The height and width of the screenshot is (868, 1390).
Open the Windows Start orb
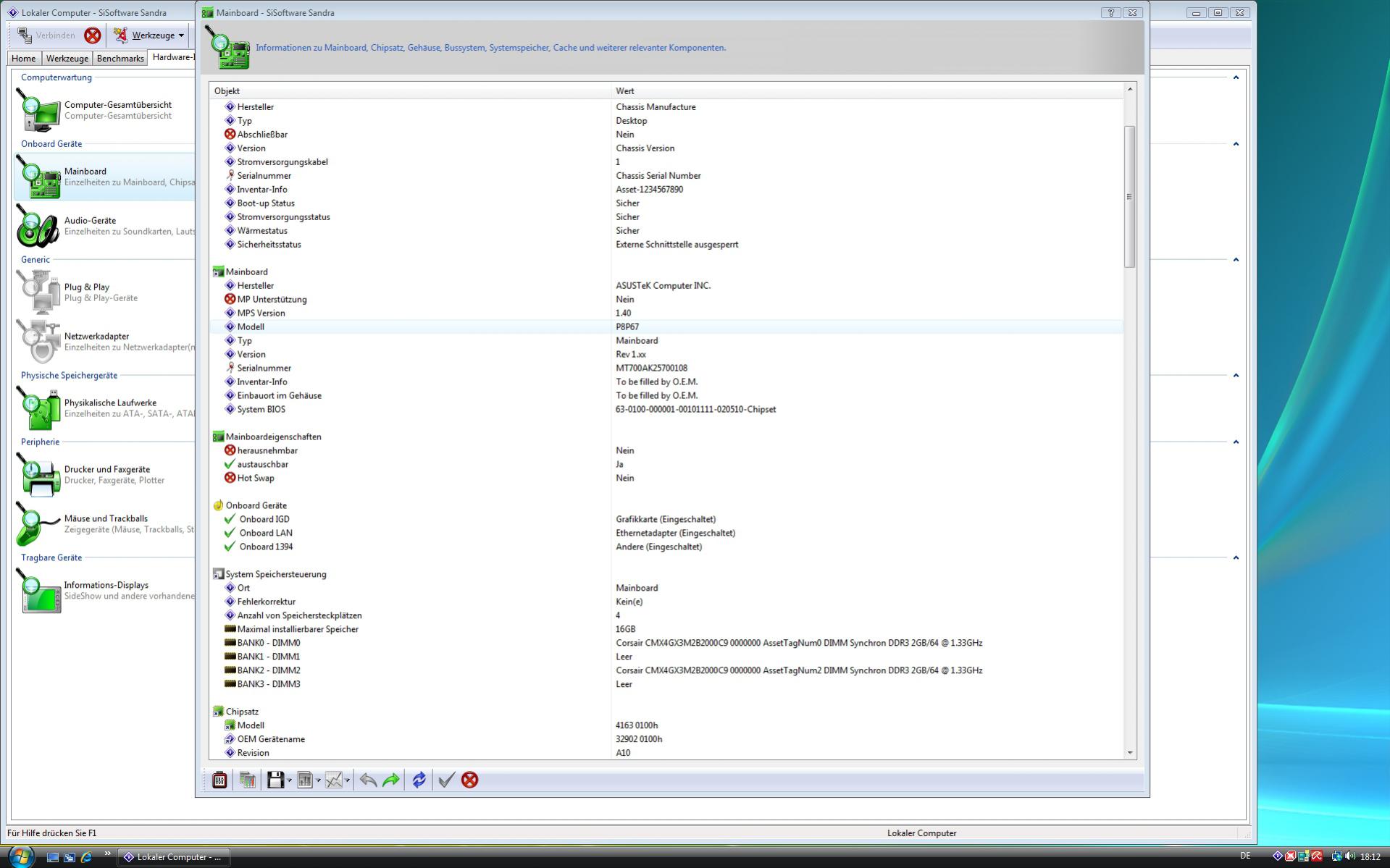click(20, 856)
